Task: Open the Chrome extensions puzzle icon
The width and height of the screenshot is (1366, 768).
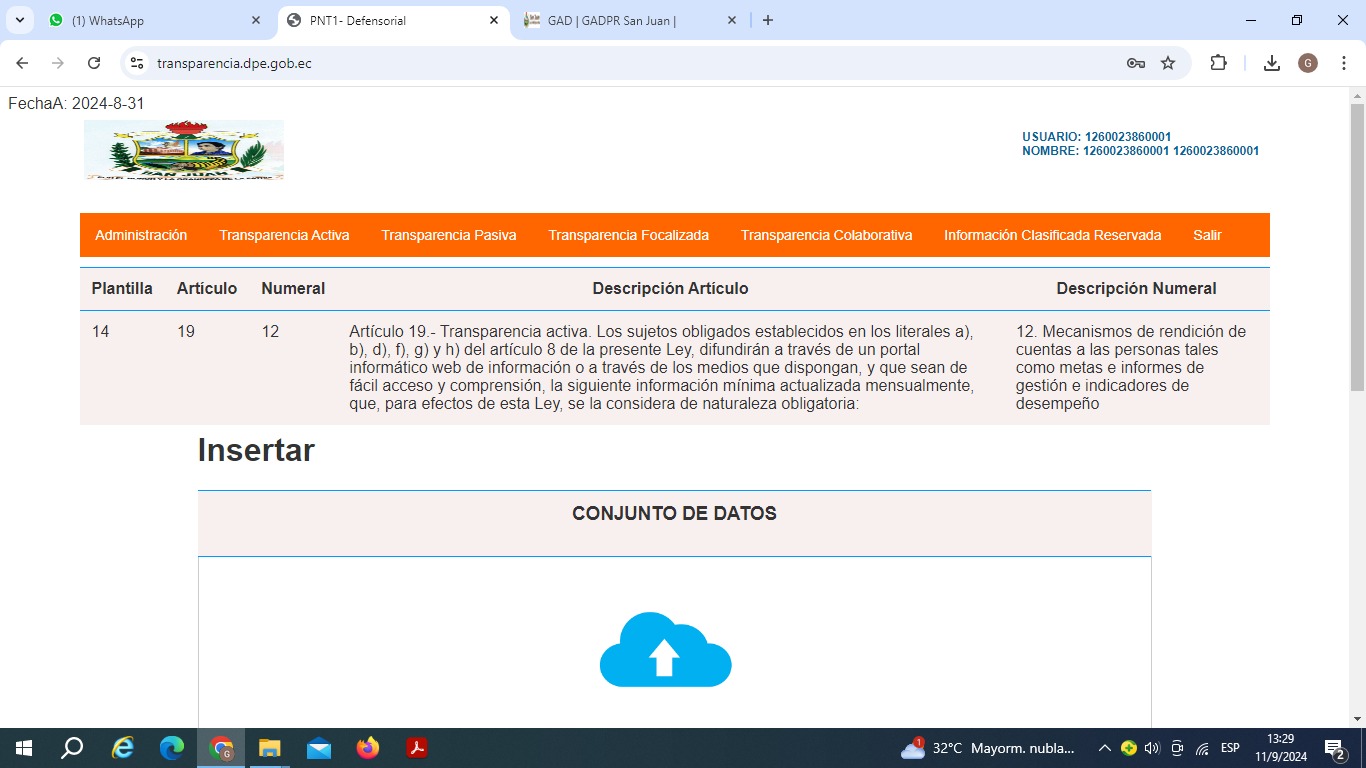Action: (1218, 63)
